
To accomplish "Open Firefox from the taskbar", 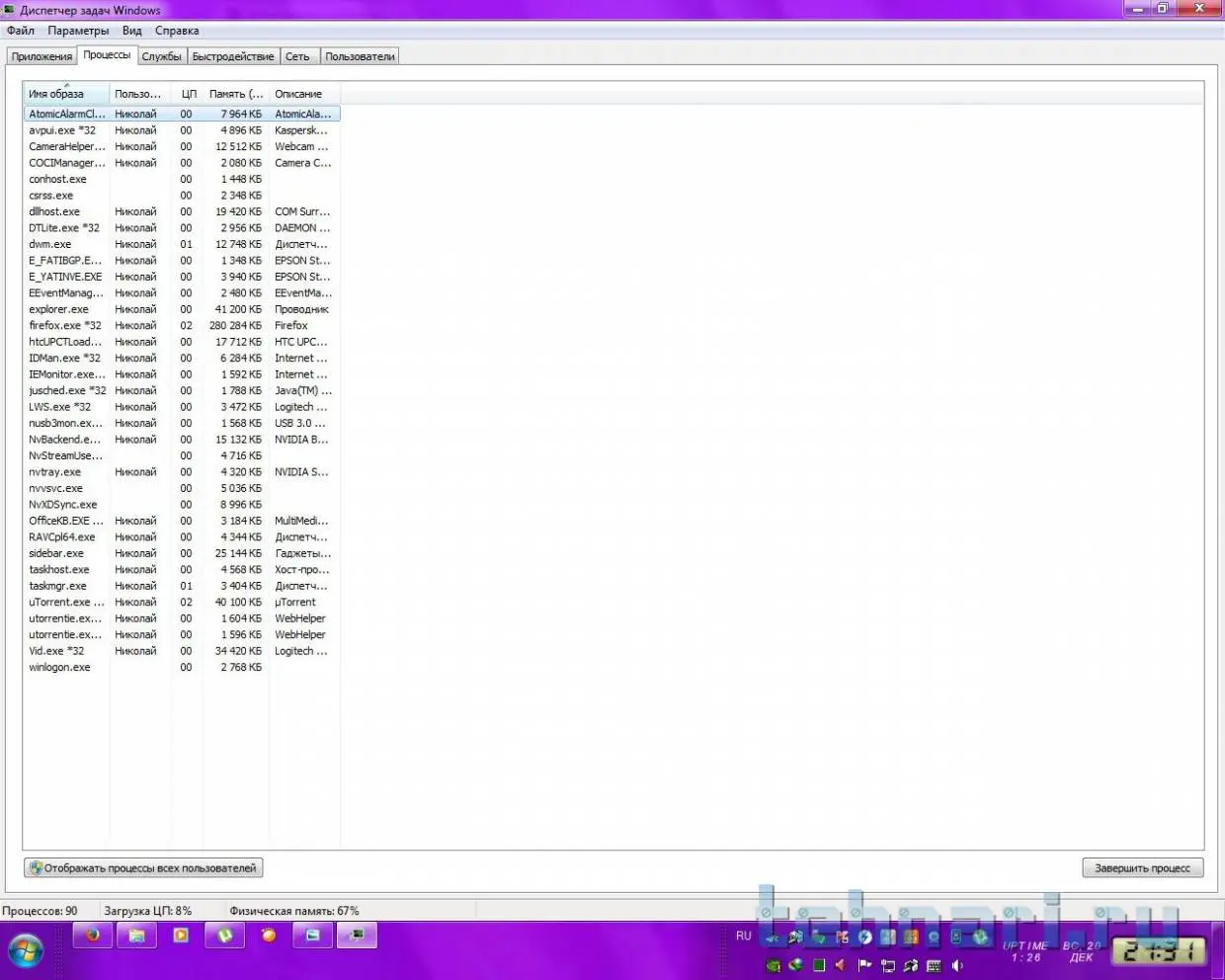I will 92,935.
